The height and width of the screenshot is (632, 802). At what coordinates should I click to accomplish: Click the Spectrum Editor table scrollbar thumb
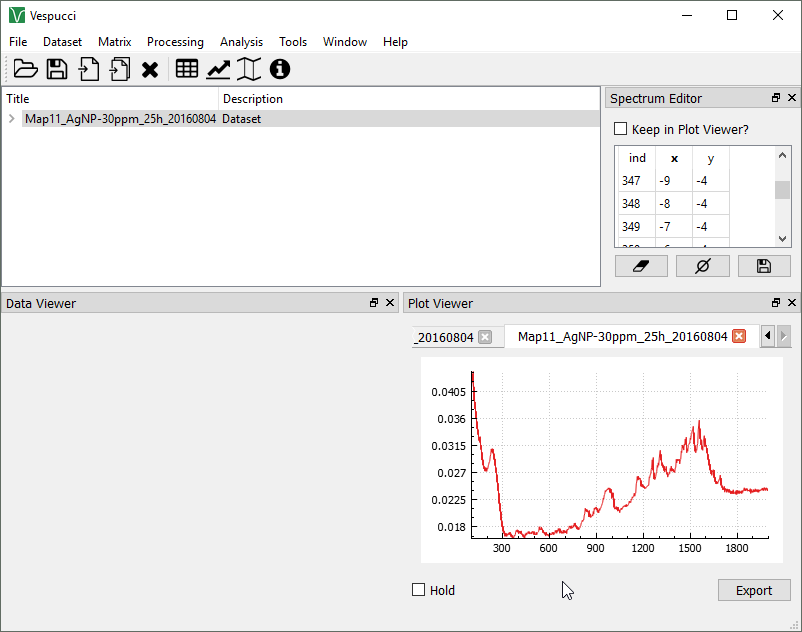click(x=783, y=190)
